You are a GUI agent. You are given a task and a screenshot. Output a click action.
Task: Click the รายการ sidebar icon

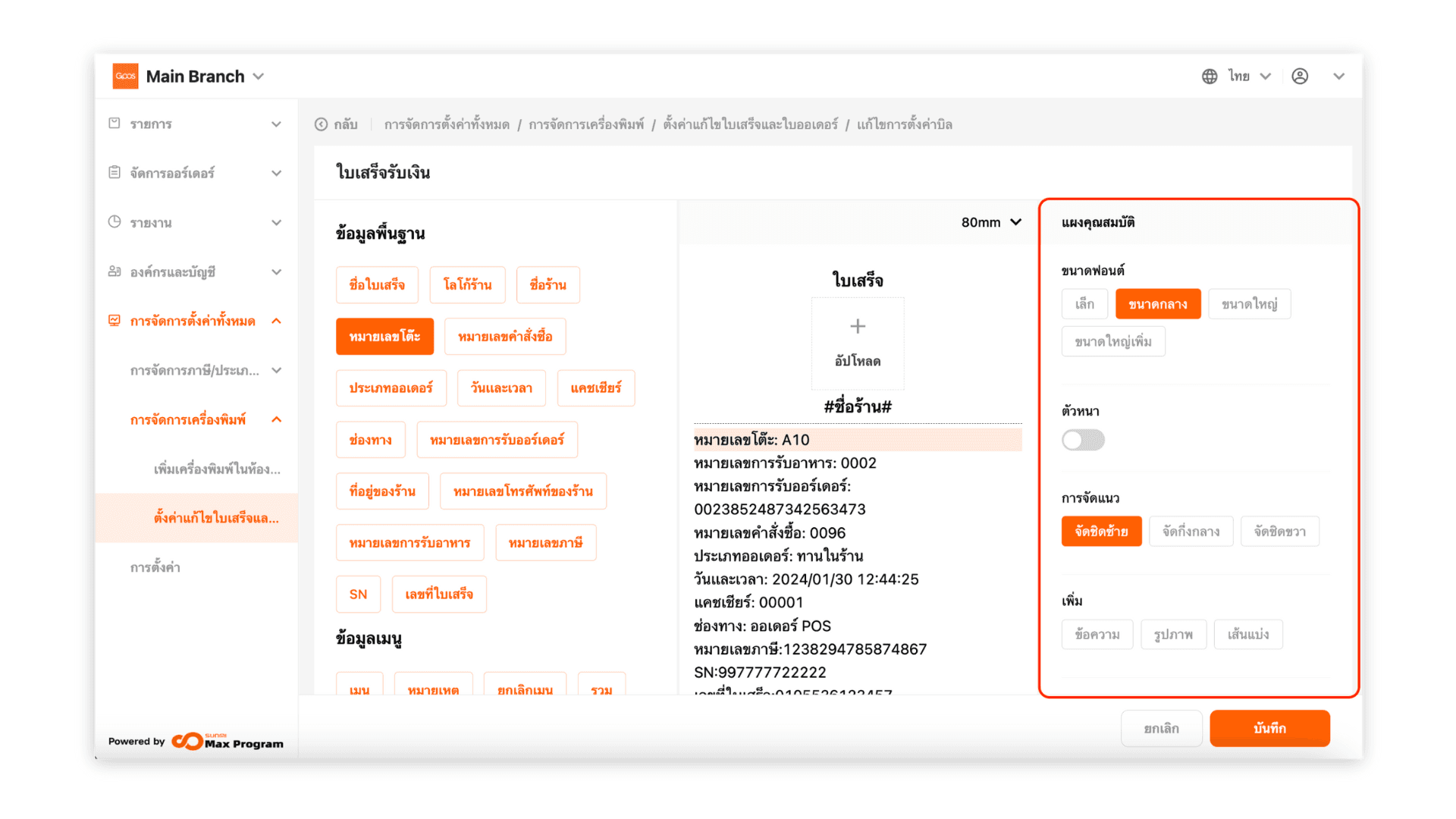pyautogui.click(x=115, y=123)
